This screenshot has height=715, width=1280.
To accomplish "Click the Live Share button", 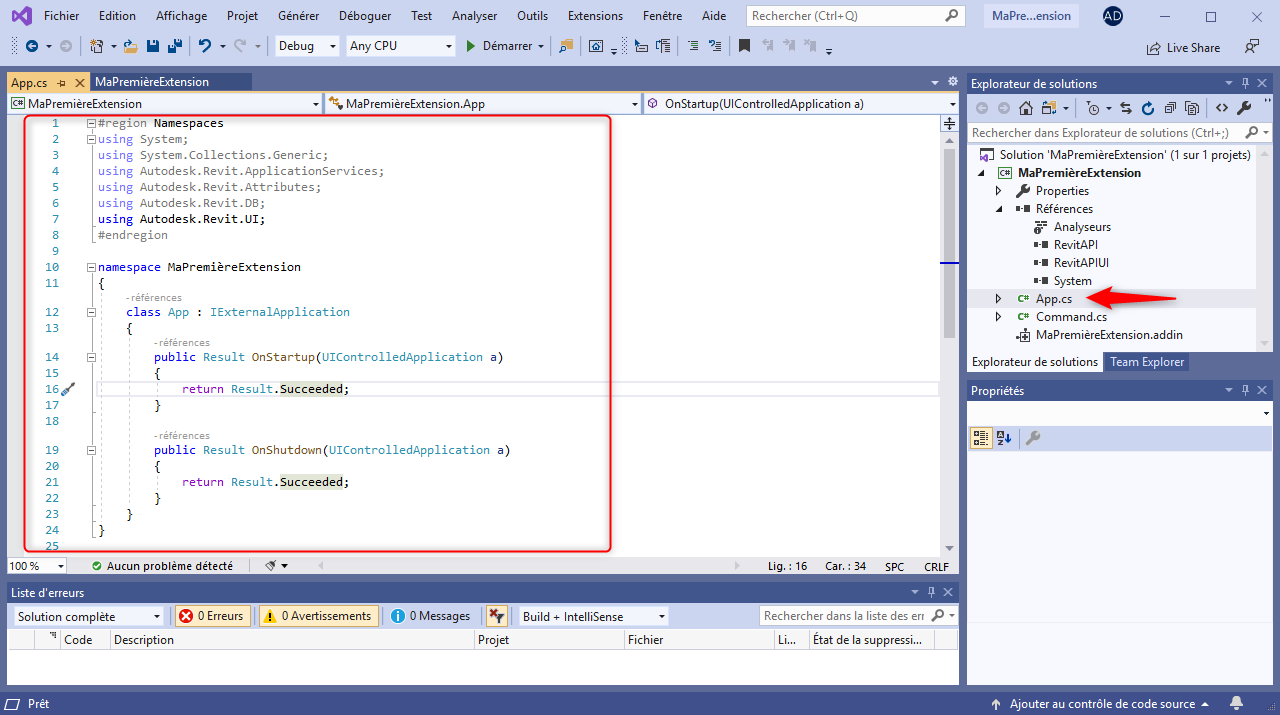I will pos(1183,47).
